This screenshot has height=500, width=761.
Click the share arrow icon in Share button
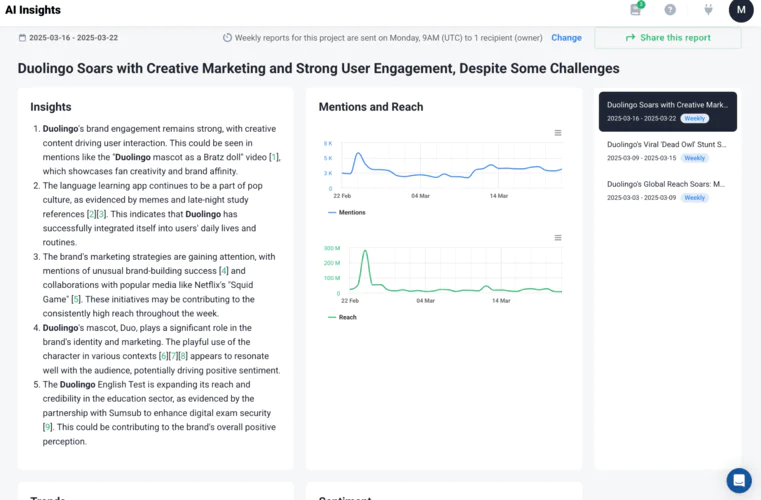[x=630, y=38]
